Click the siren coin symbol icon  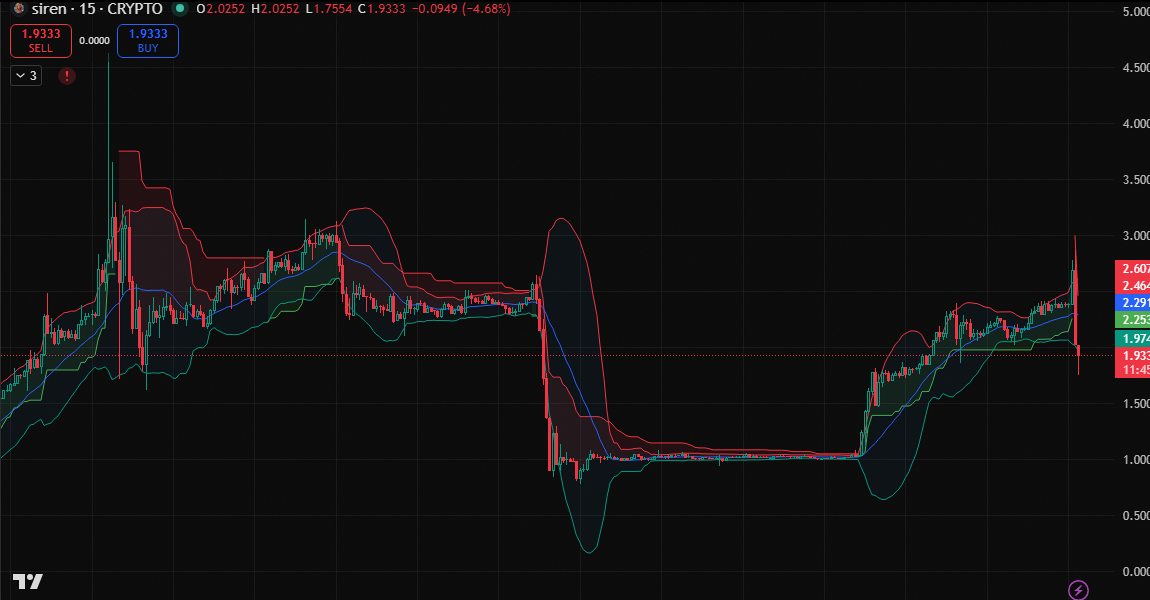pos(19,9)
